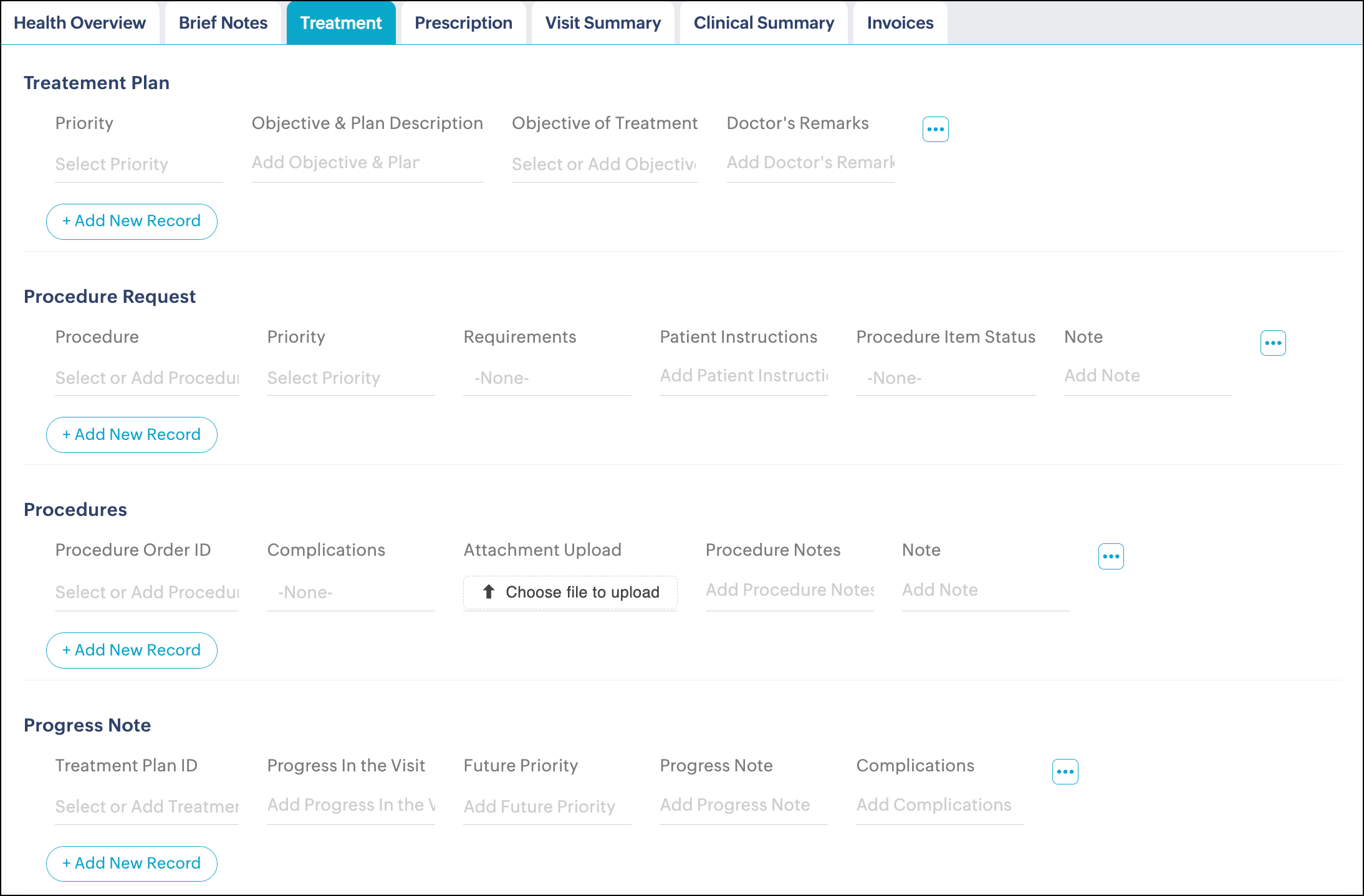The width and height of the screenshot is (1364, 896).
Task: Open Complications -None- dropdown in Procedures
Action: (350, 593)
